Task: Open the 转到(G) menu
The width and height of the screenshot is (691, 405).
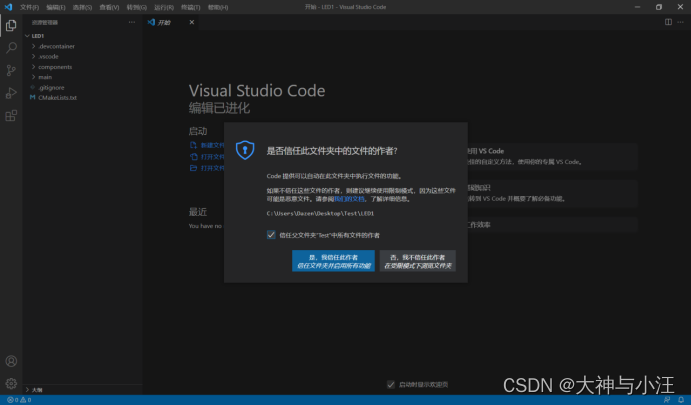Action: point(137,7)
